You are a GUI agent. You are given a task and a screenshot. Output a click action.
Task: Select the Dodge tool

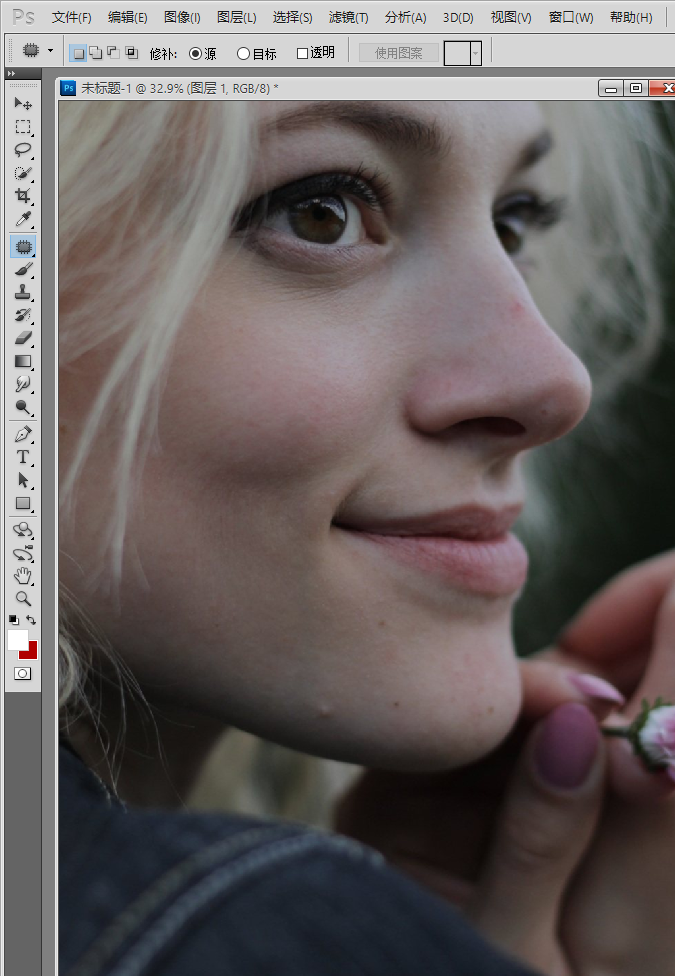[x=23, y=408]
